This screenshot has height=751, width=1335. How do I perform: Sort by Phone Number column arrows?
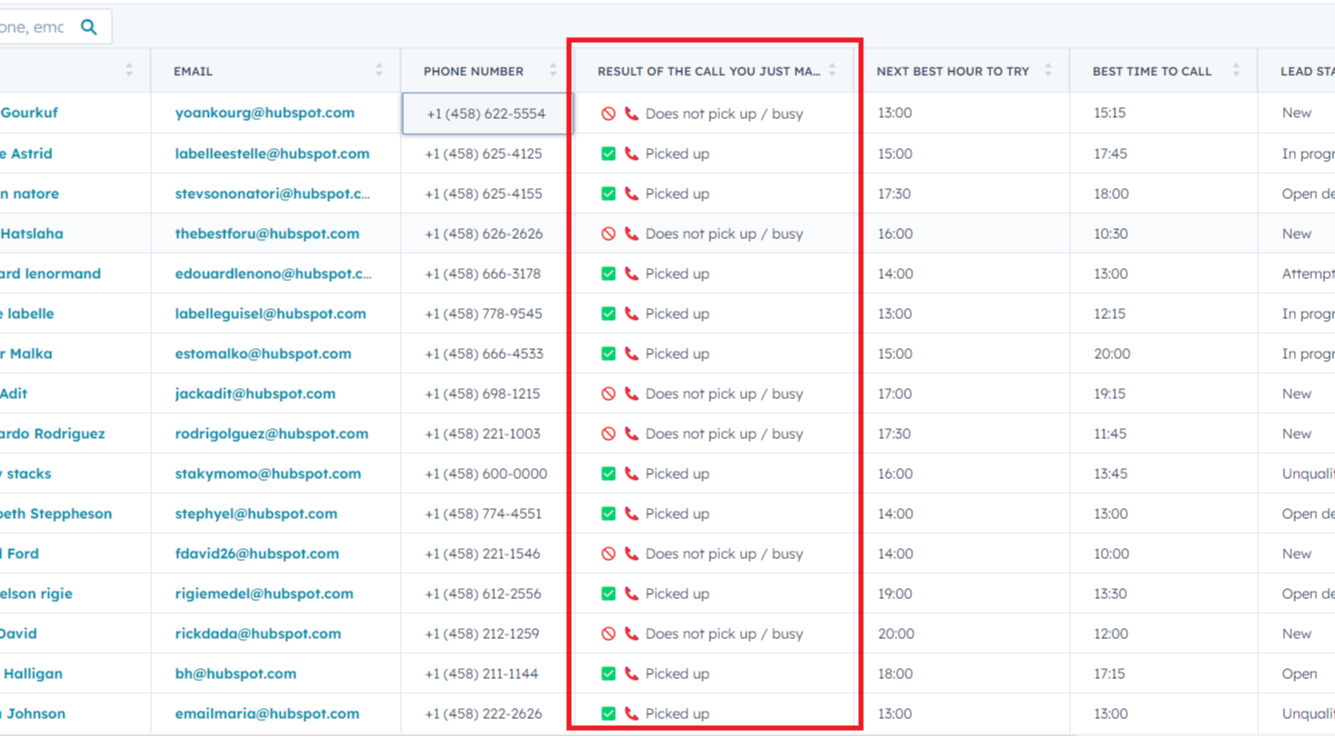coord(553,71)
